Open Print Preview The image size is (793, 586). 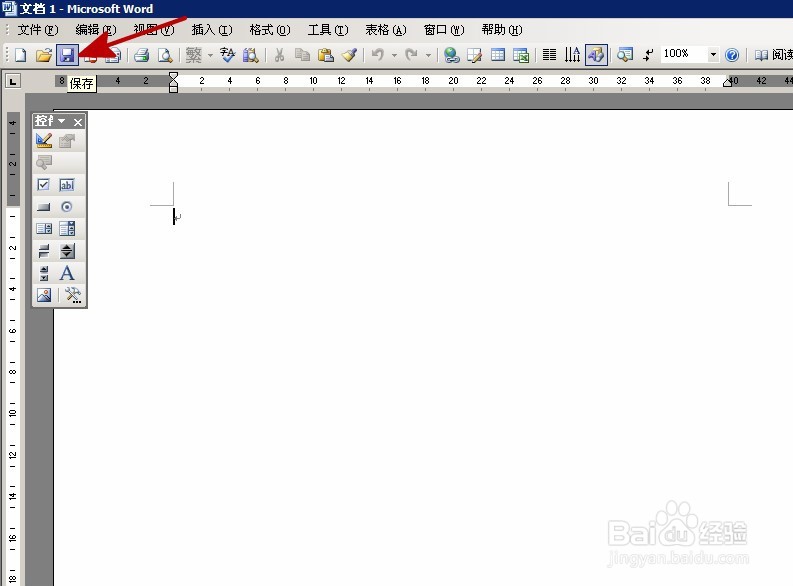pos(165,55)
